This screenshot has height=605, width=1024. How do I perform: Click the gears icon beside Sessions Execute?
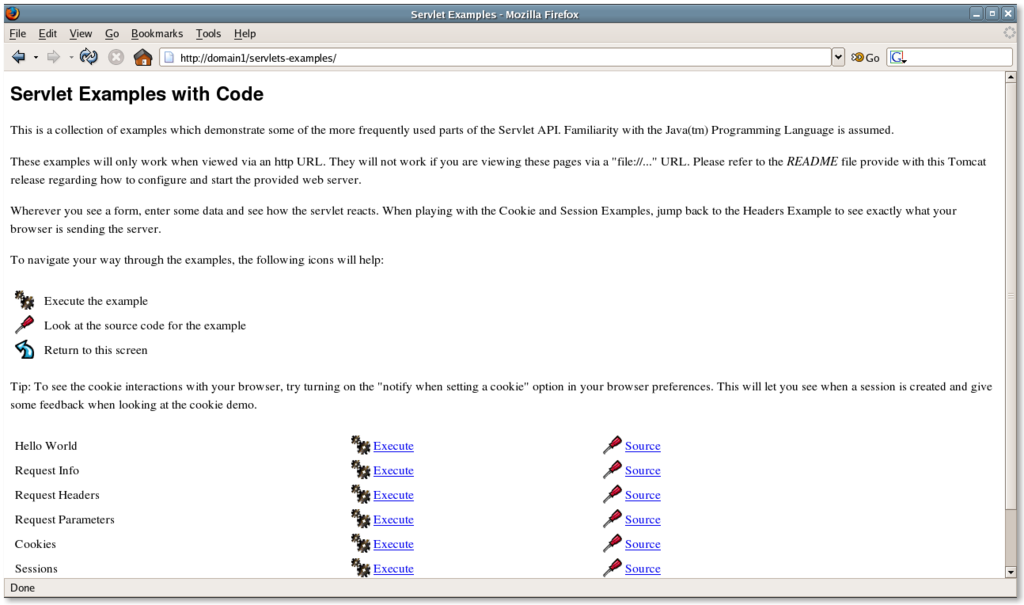(x=361, y=568)
